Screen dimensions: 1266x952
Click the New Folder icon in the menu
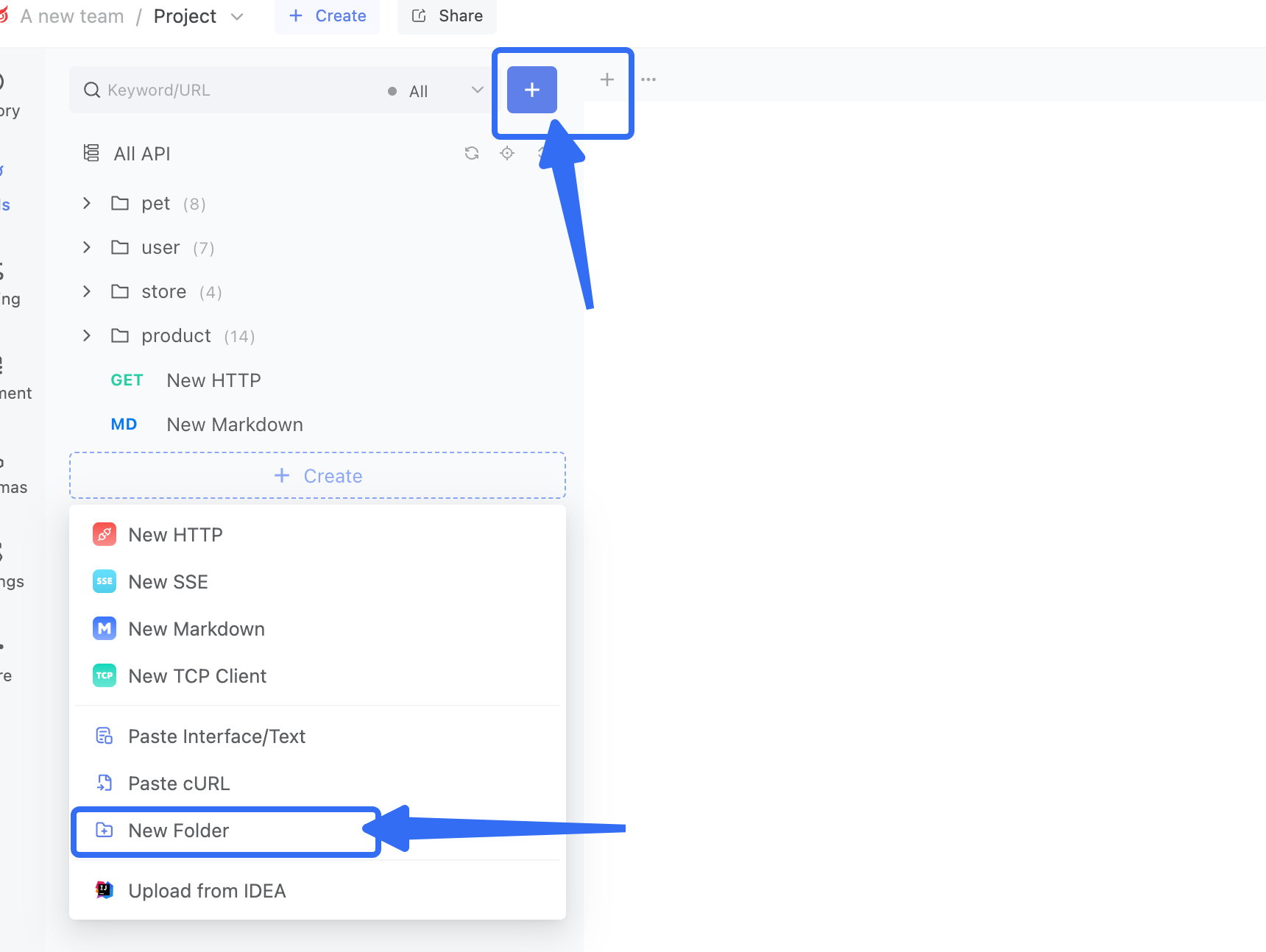[x=105, y=830]
